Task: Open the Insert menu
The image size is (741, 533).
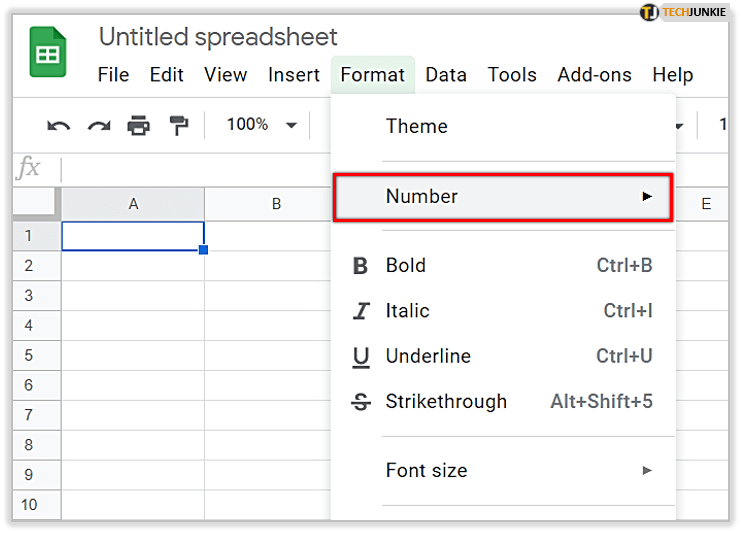Action: click(294, 75)
